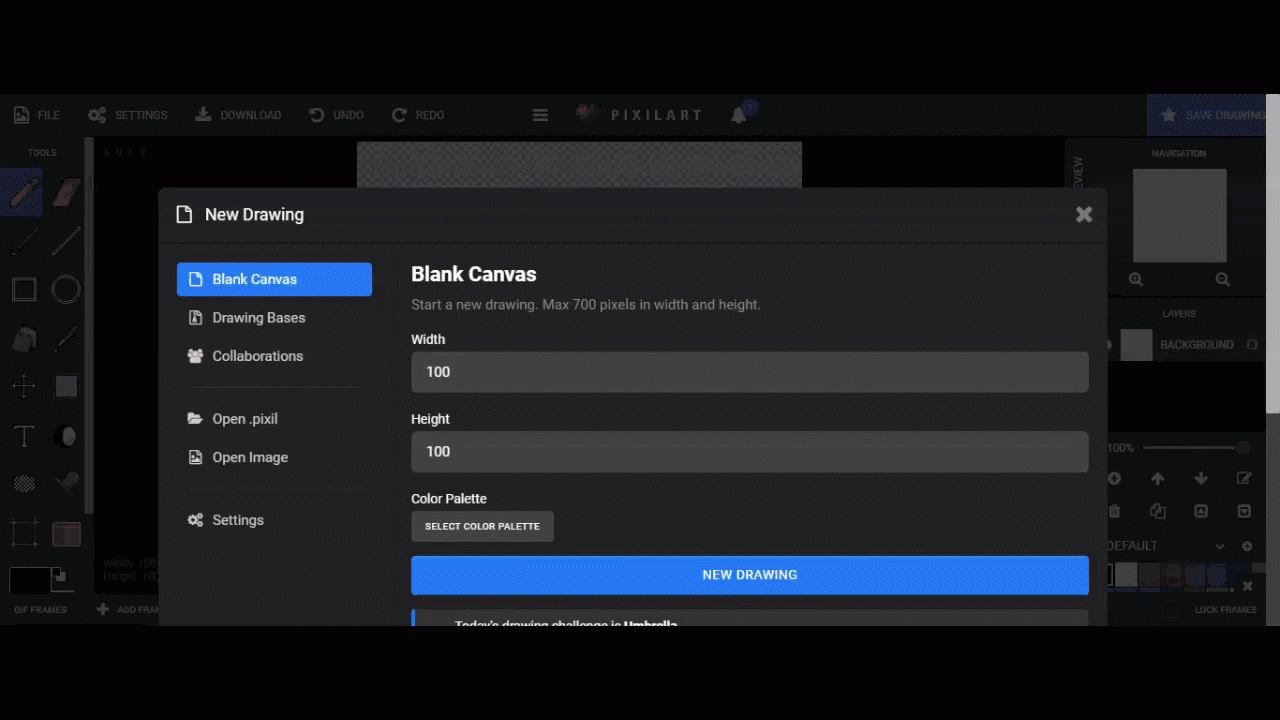Focus the Height input field
This screenshot has height=720, width=1280.
[750, 452]
